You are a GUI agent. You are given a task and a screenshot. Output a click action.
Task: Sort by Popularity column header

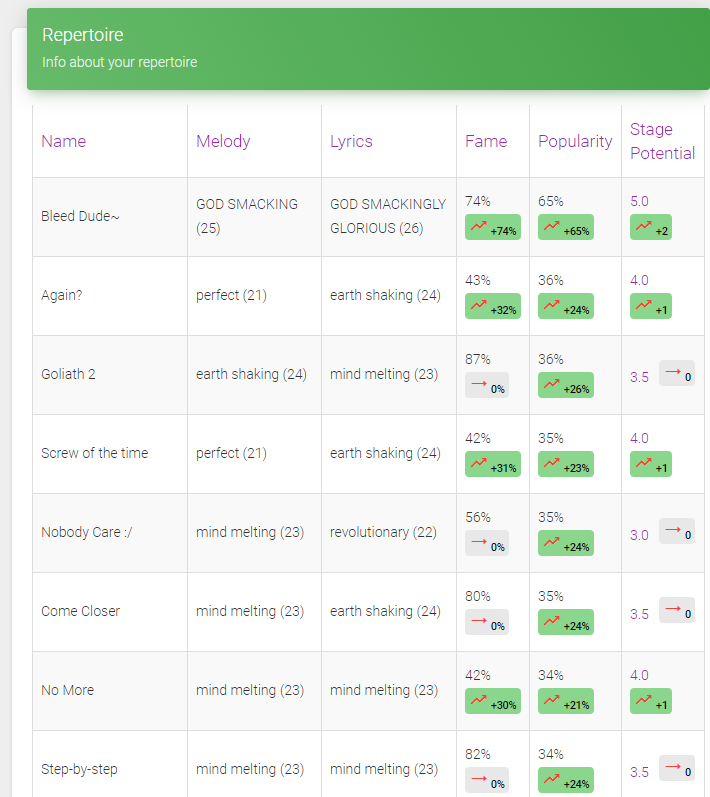click(x=575, y=141)
